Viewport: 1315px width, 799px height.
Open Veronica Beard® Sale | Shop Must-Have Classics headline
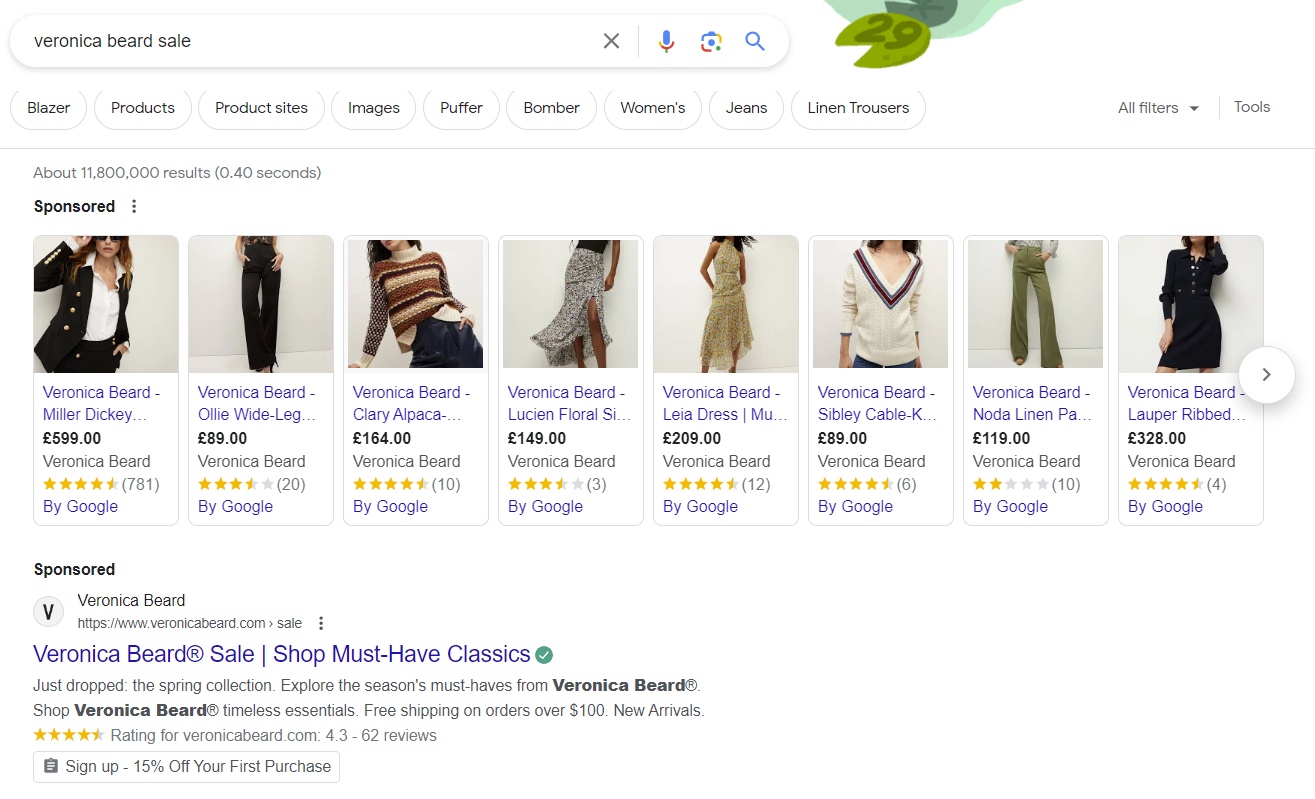click(282, 654)
